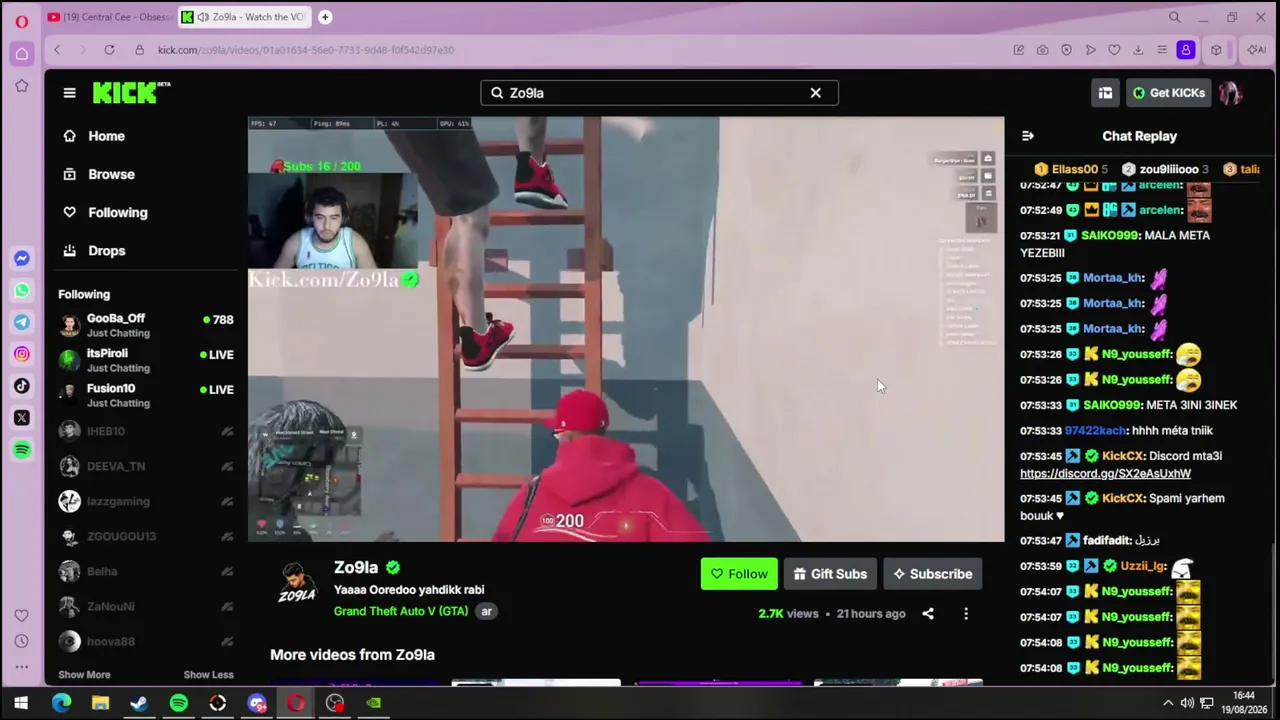Expand followed channels with Show More
Viewport: 1280px width, 720px height.
(84, 675)
